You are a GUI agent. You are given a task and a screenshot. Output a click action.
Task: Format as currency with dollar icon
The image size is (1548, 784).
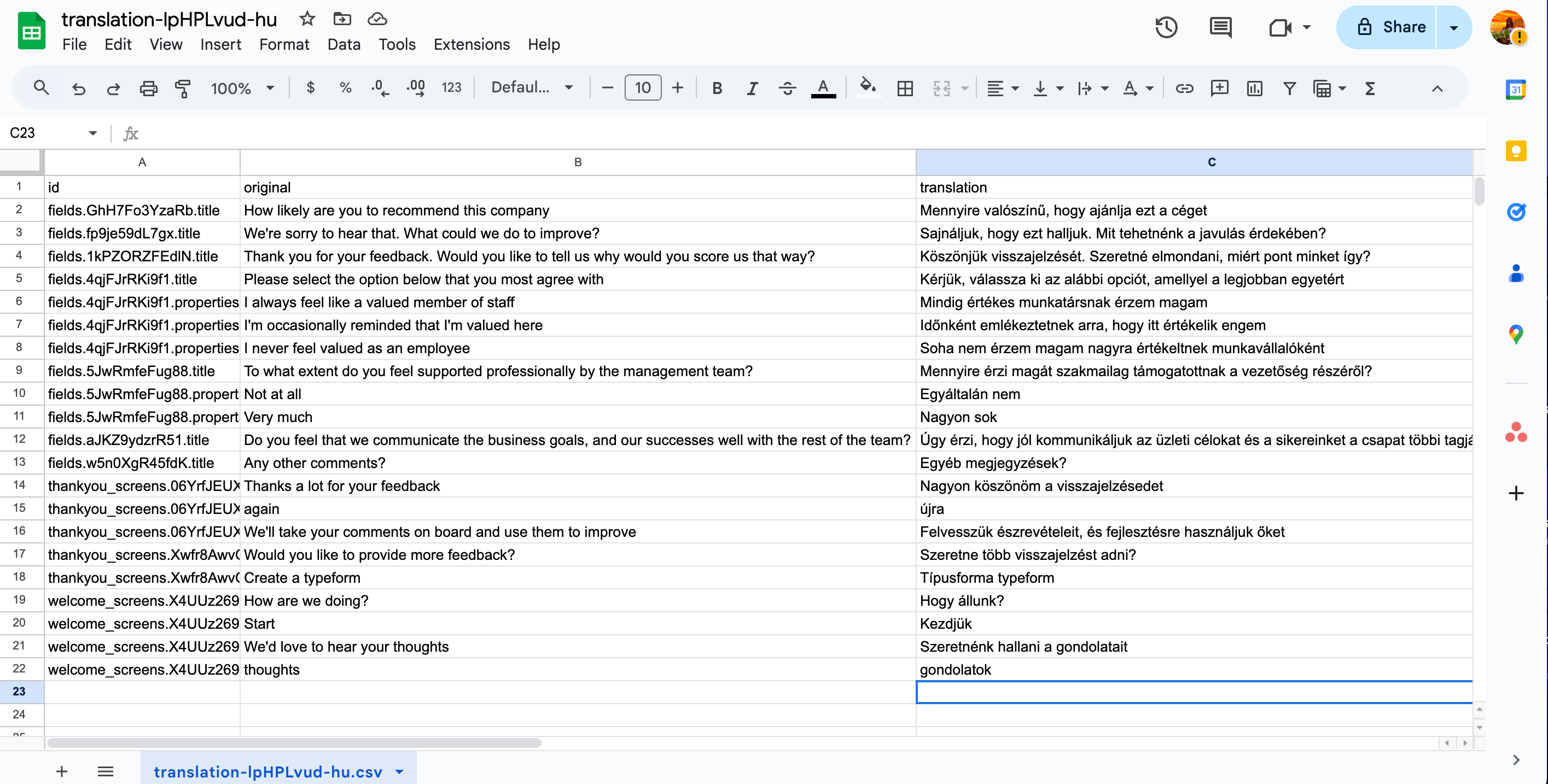coord(310,89)
